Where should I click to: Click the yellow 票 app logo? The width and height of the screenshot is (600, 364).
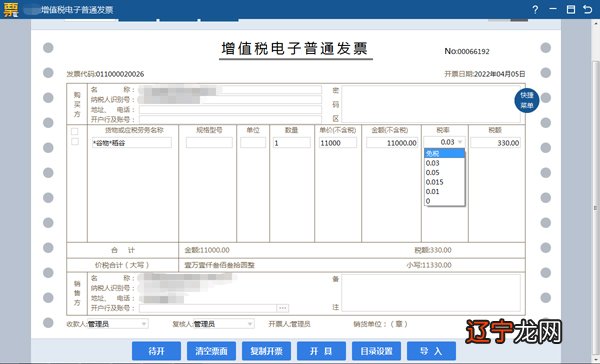11,10
